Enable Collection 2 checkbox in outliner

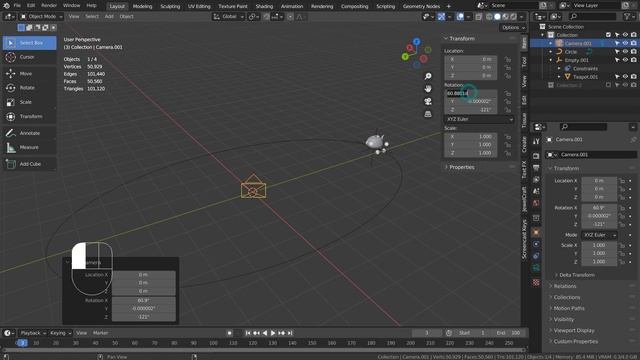(608, 85)
